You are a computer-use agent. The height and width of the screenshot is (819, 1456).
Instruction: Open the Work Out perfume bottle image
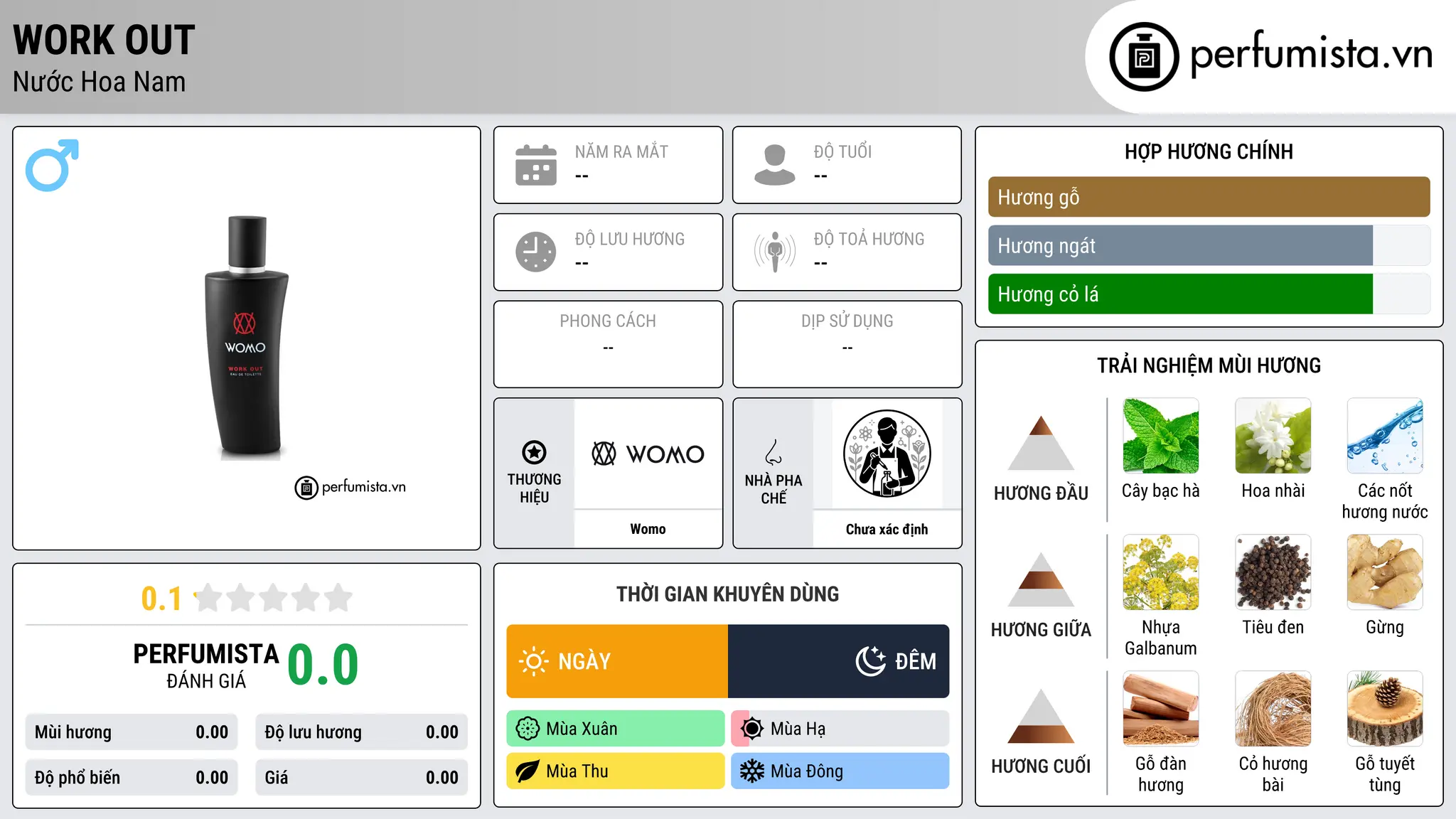coord(246,338)
